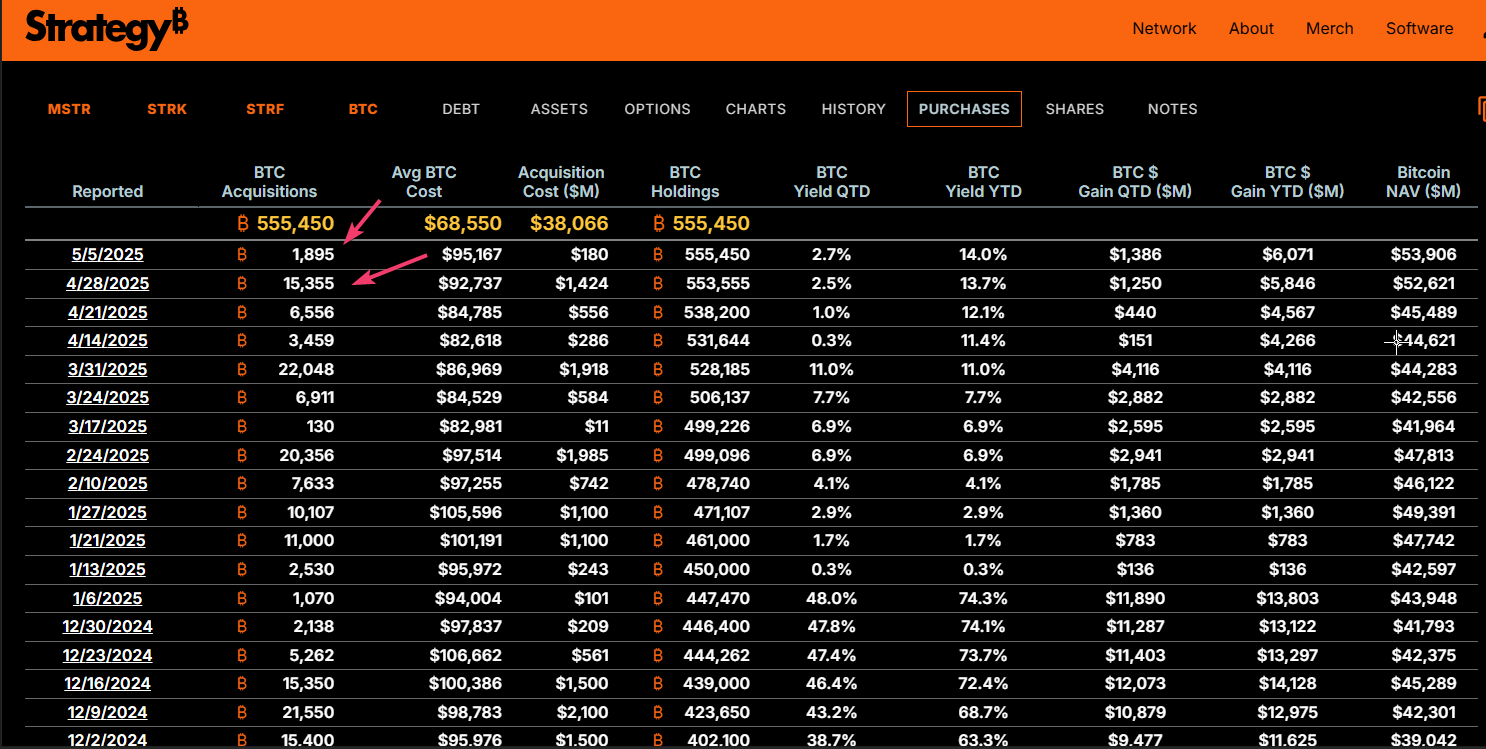The image size is (1486, 749).
Task: Click the Bitcoin icon on the 5/5/2025 acquisitions row
Action: 241,254
